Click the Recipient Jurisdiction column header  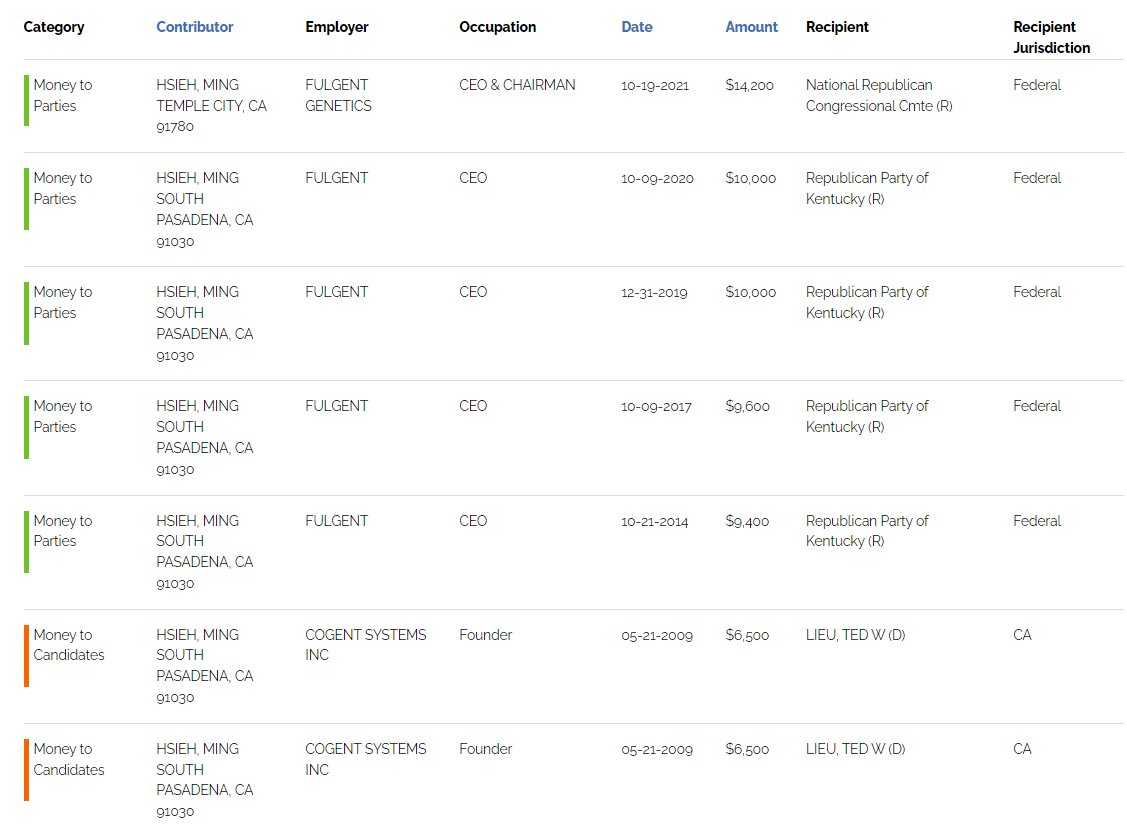coord(1051,37)
